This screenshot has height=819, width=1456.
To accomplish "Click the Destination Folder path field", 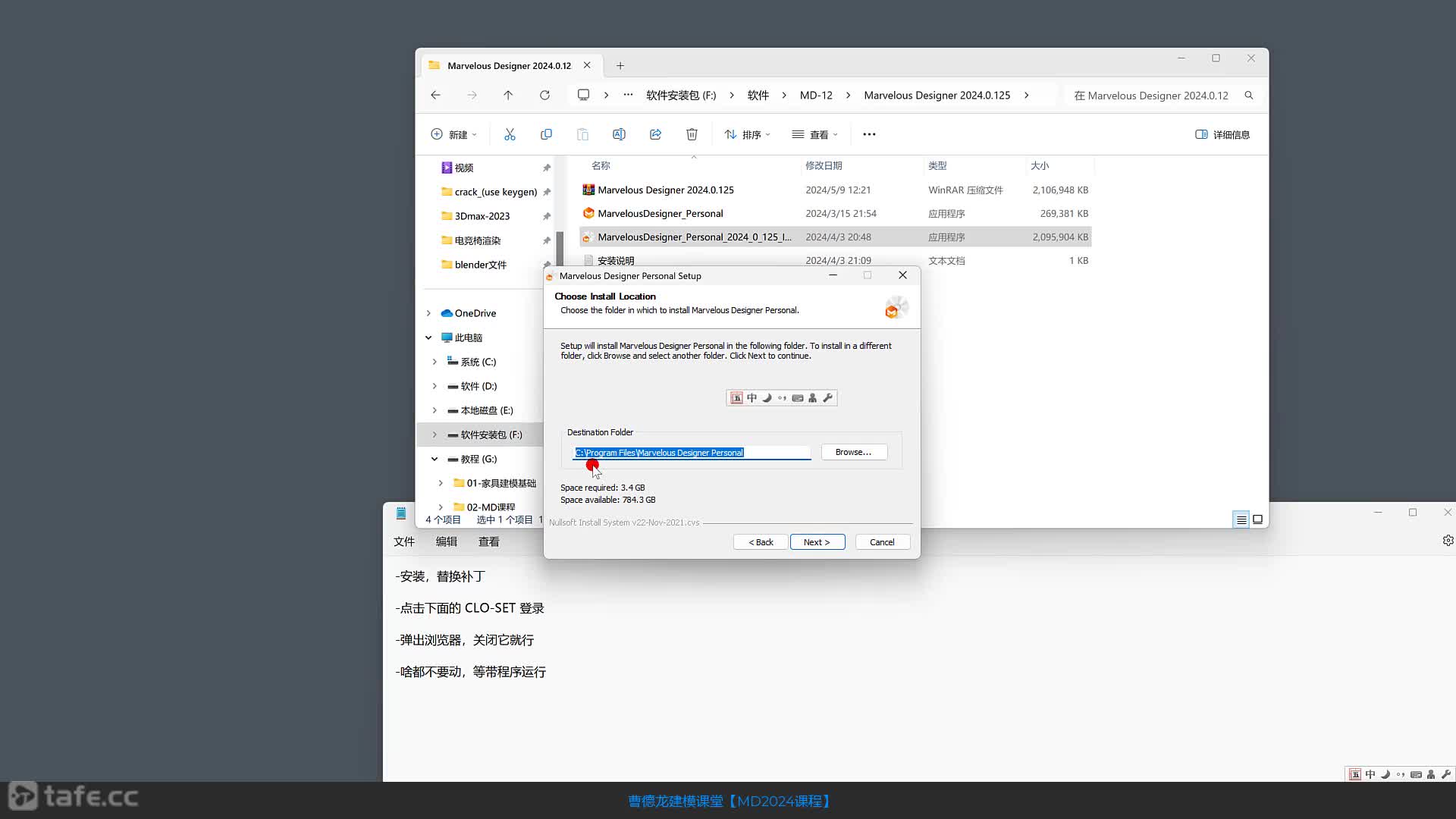I will click(692, 453).
